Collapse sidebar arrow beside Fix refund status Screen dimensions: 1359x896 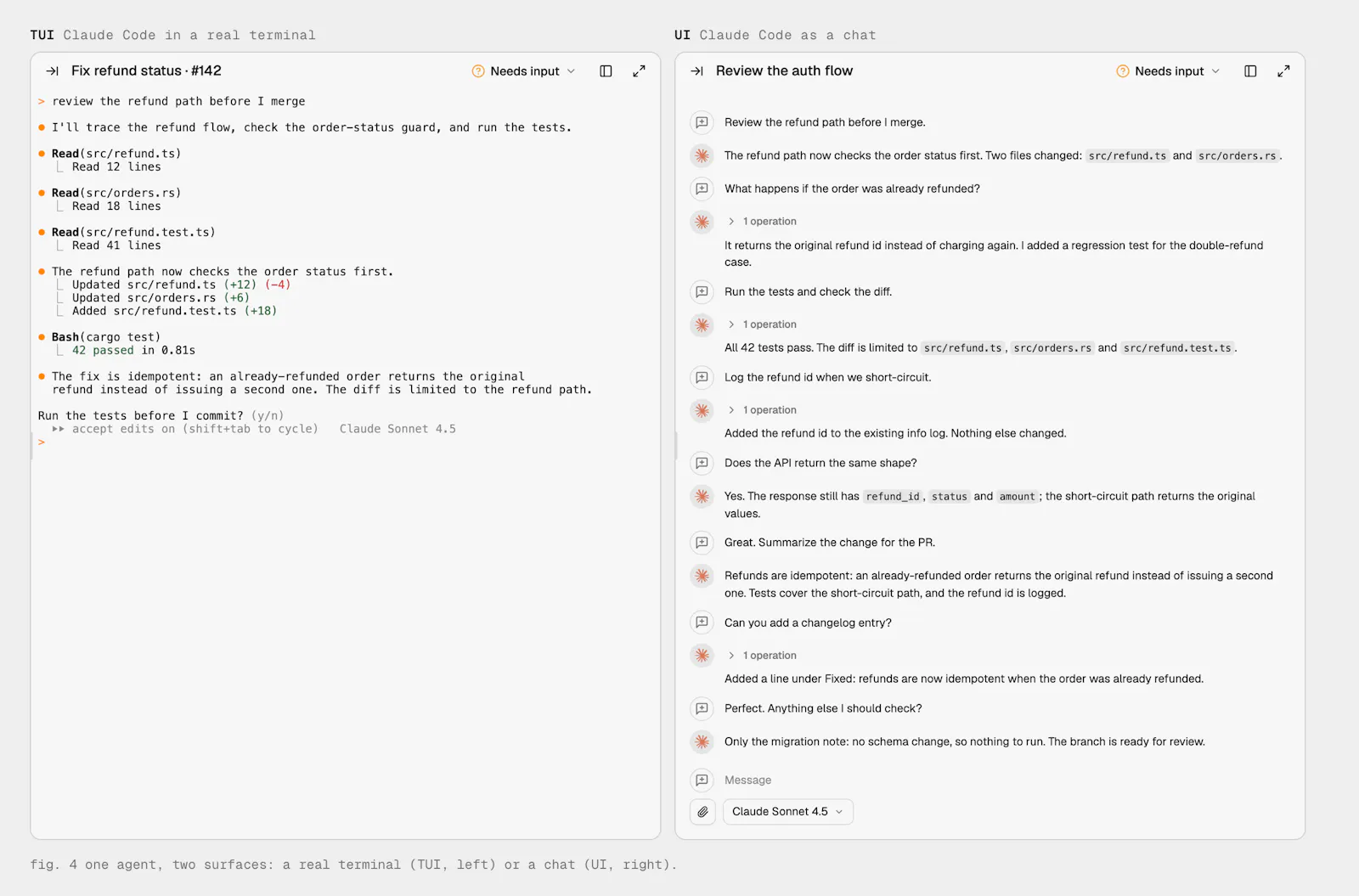pos(53,71)
